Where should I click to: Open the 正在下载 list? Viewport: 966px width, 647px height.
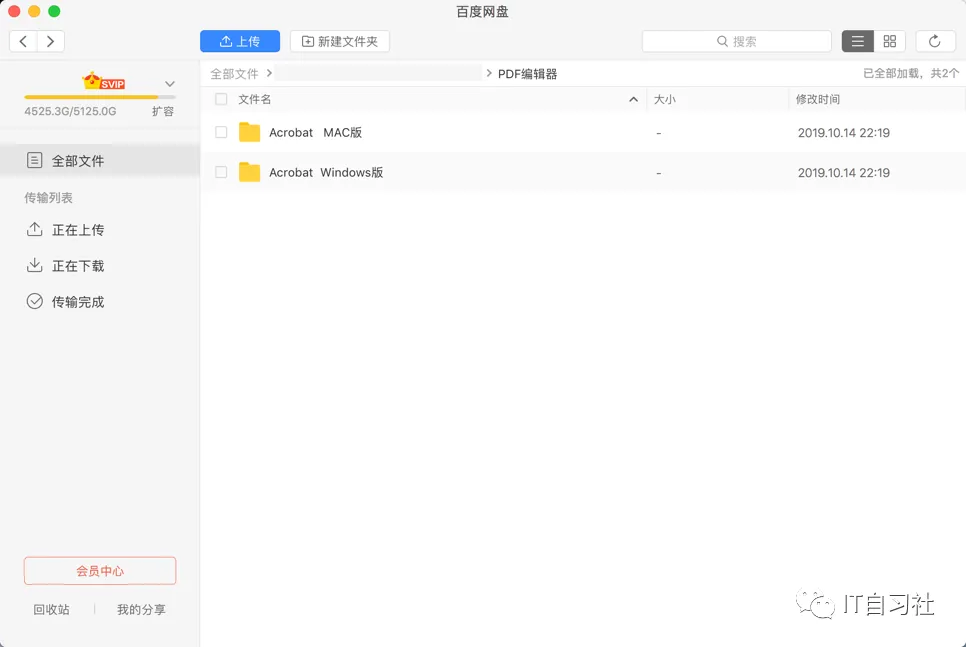pos(78,266)
